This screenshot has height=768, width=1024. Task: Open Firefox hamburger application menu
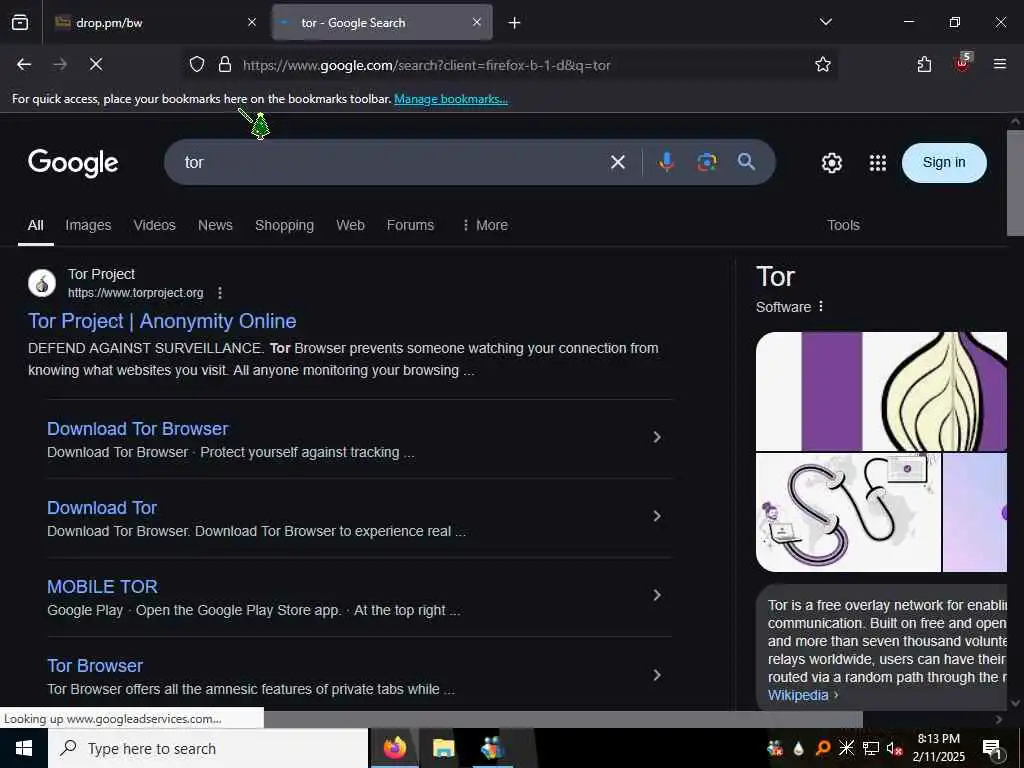1000,64
